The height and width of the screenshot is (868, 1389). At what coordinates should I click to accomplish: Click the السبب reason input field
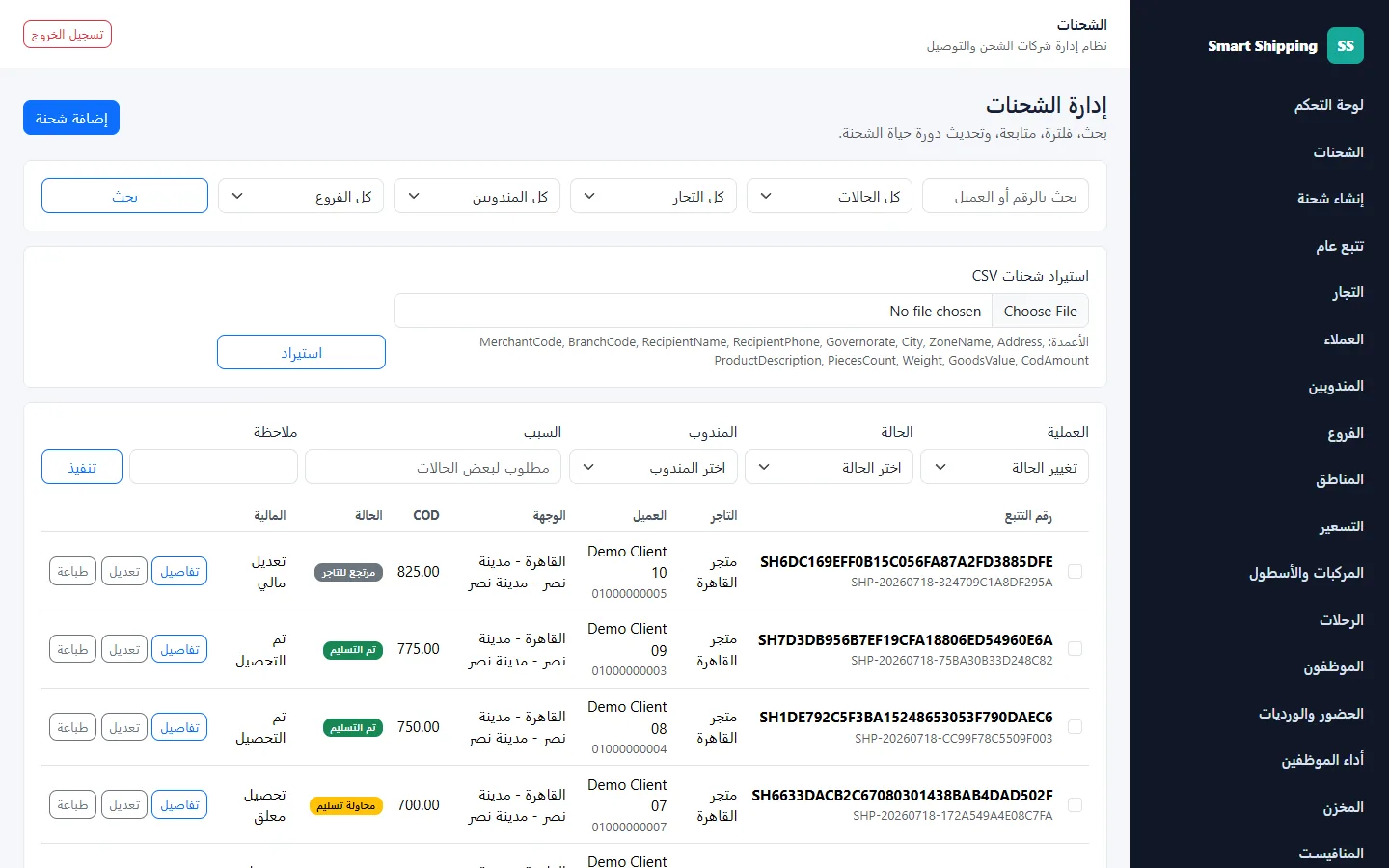[433, 467]
